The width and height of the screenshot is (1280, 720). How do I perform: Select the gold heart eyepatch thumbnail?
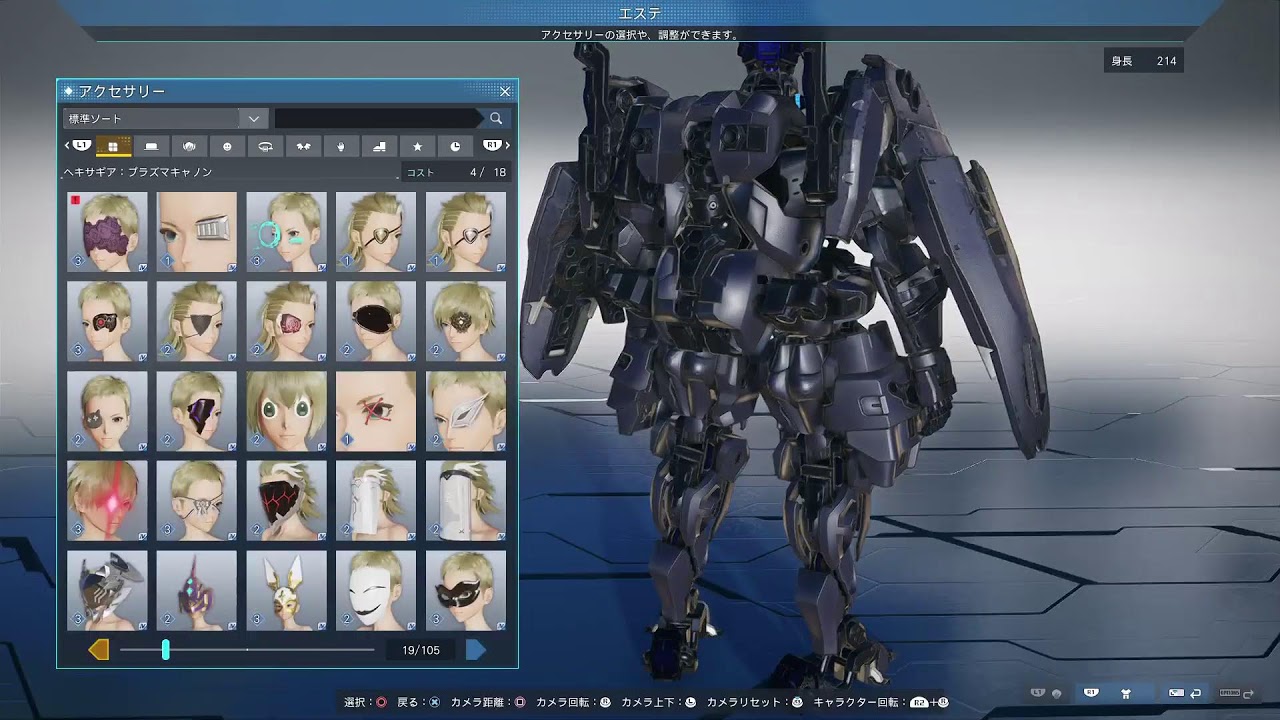(x=376, y=232)
